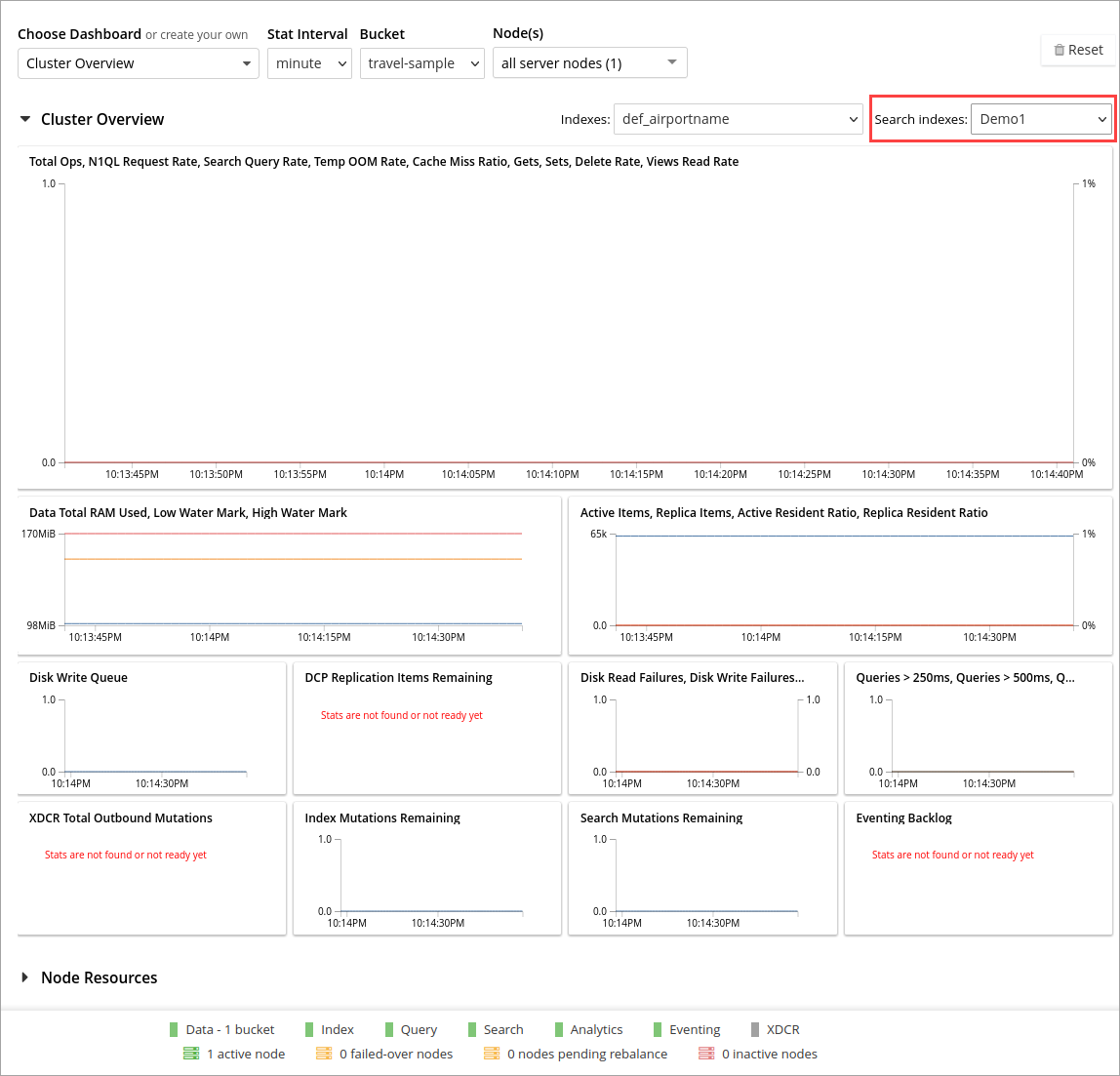
Task: Open the Choose Dashboard dropdown
Action: (139, 63)
